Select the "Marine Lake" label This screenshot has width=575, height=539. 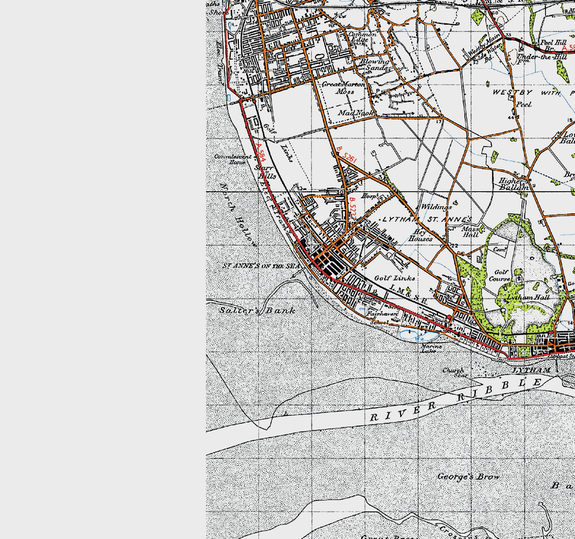coord(431,348)
